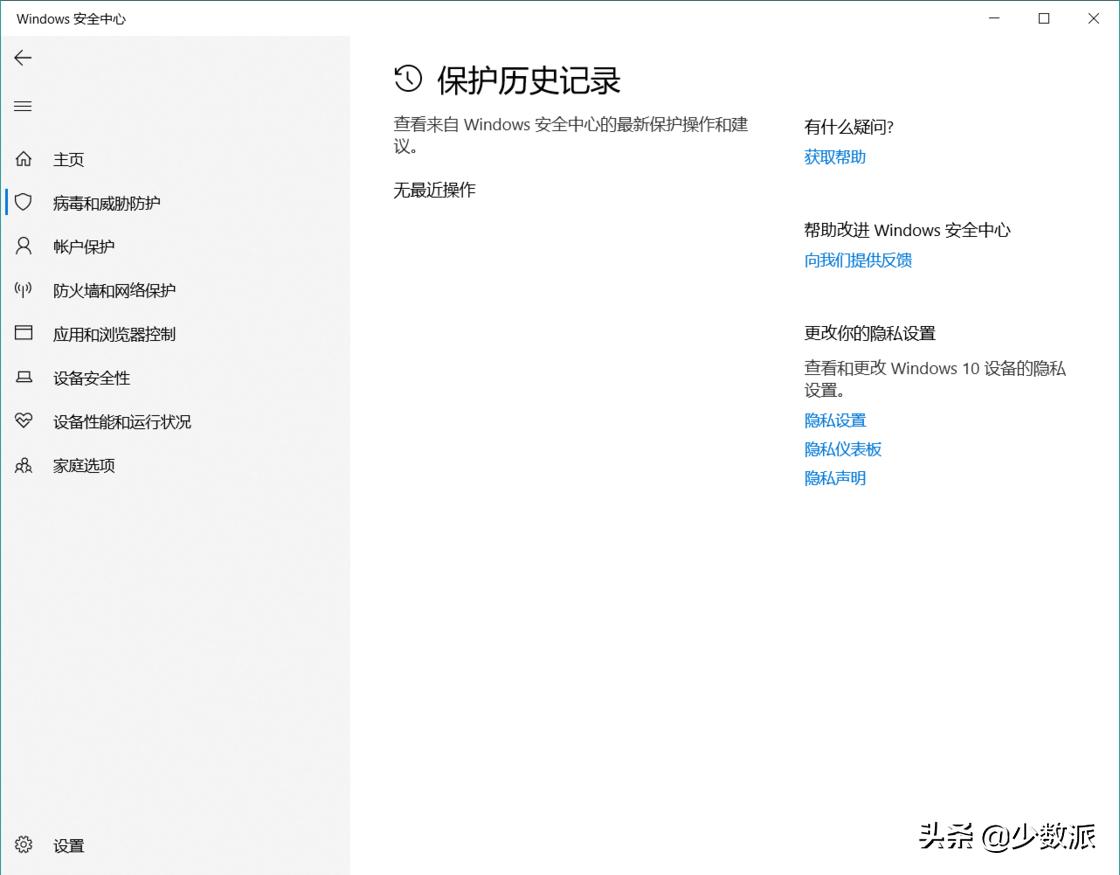Click the 获取帮助 link
The height and width of the screenshot is (875, 1120).
[834, 156]
